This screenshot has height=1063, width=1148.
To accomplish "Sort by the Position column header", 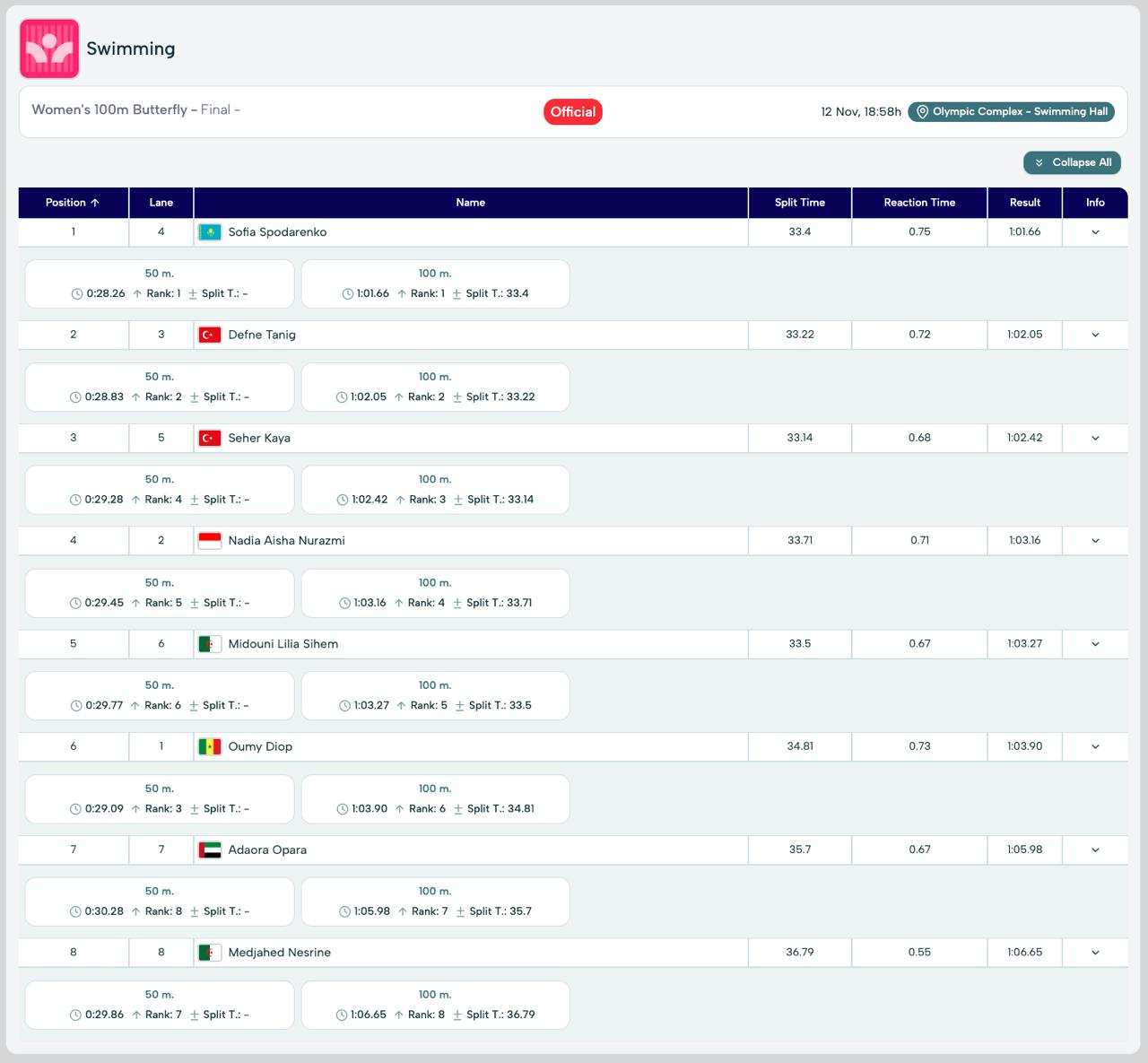I will (x=73, y=203).
